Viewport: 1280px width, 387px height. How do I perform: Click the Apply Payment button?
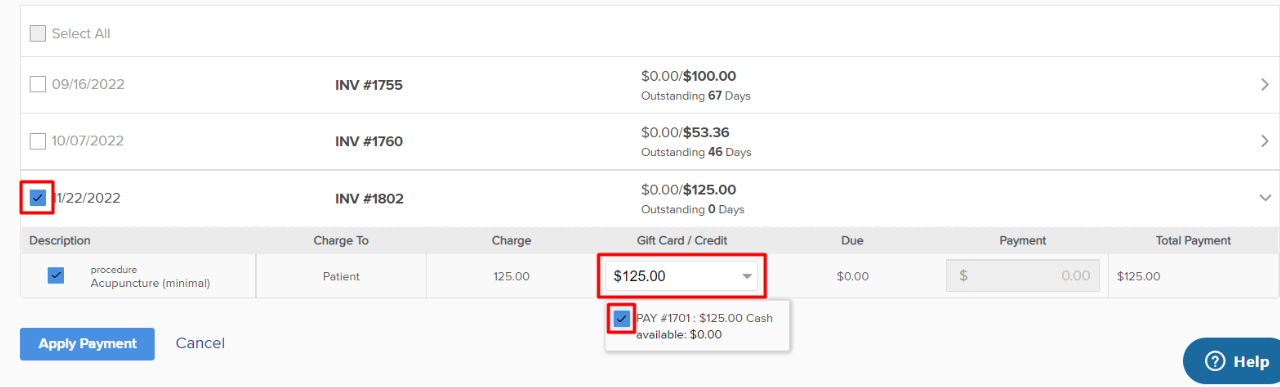coord(87,344)
